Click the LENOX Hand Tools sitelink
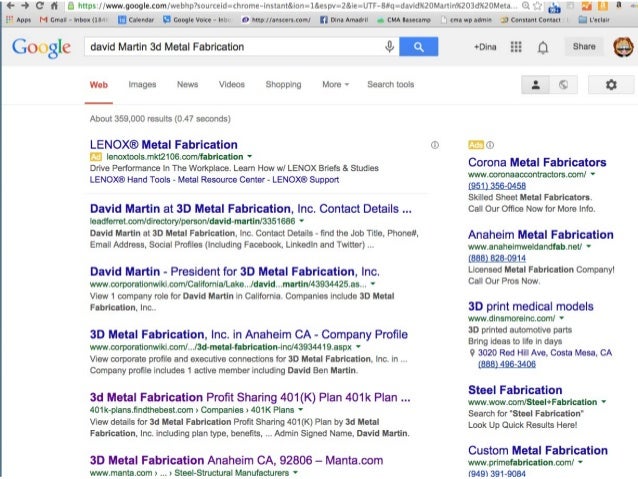638x479 pixels. pos(130,180)
